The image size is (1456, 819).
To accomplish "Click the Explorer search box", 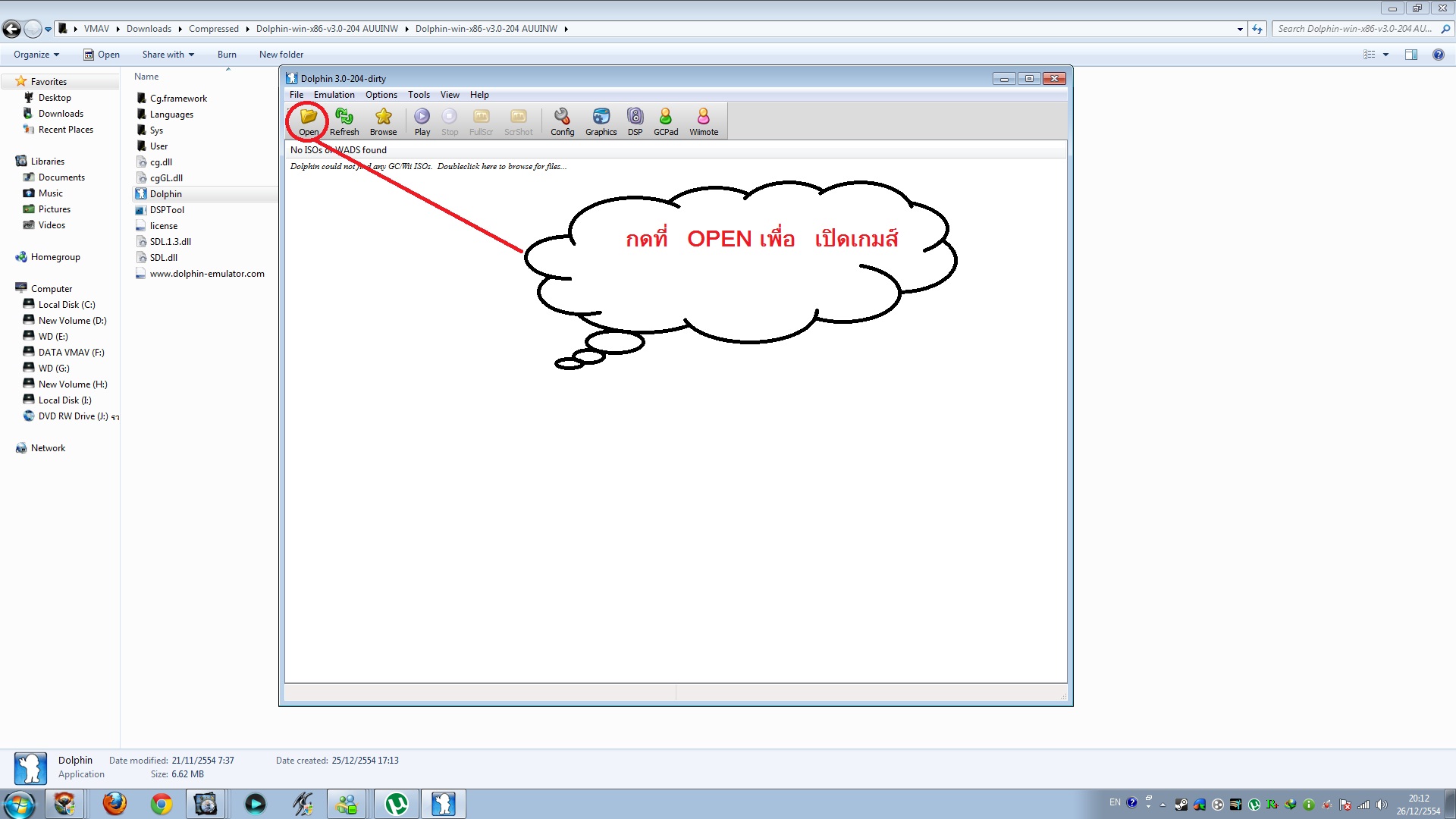I will tap(1362, 29).
